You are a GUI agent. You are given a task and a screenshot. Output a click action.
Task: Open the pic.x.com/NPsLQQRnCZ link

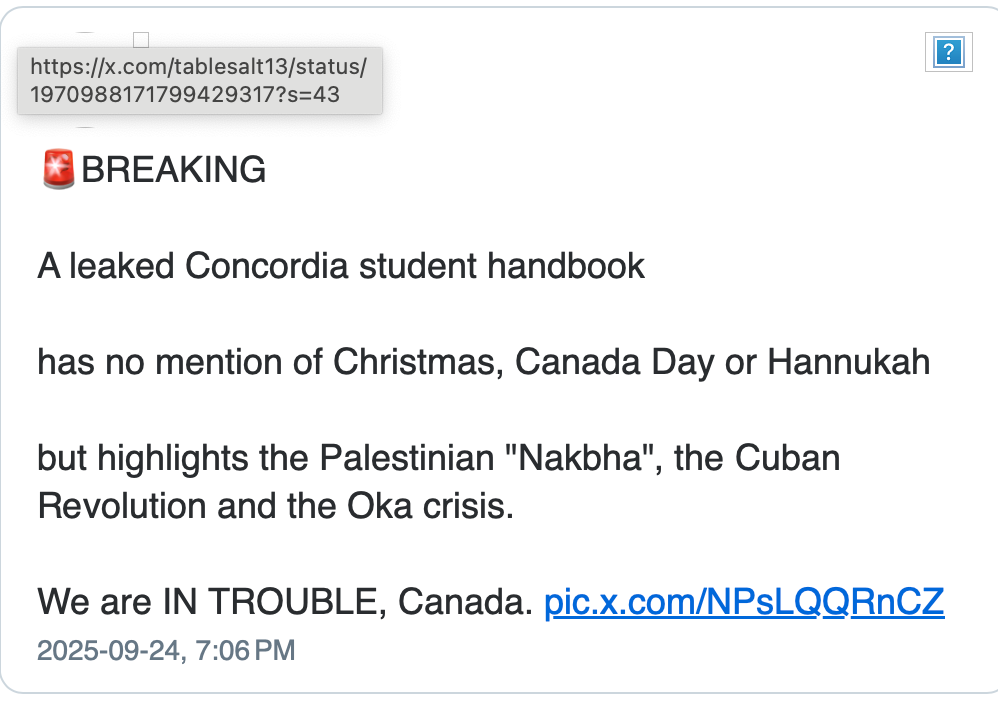pos(744,602)
